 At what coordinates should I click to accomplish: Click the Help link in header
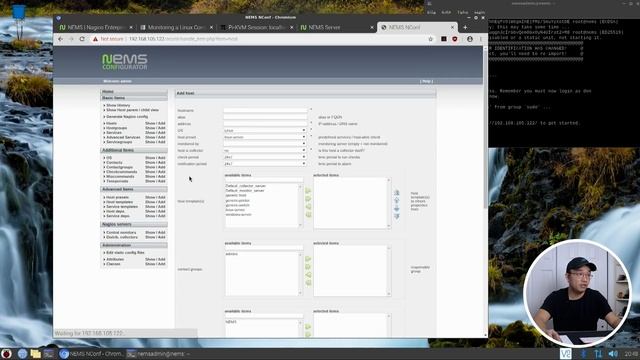pos(427,81)
